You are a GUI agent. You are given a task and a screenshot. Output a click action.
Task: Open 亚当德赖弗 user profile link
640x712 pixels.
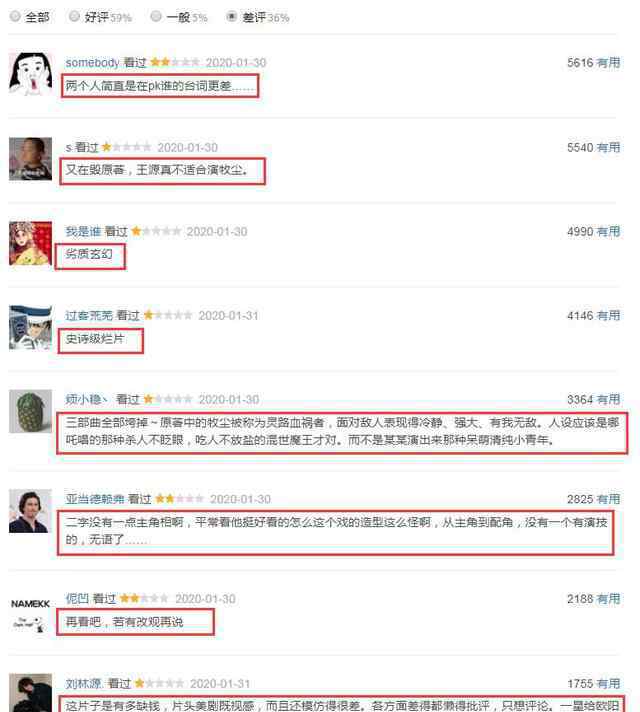pyautogui.click(x=95, y=499)
